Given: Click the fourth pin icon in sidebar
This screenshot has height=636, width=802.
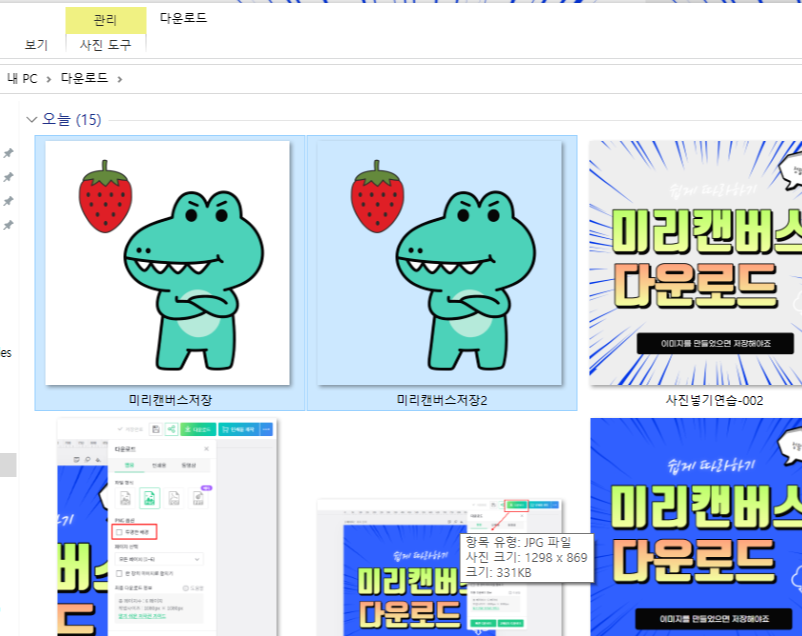Looking at the screenshot, I should [8, 225].
